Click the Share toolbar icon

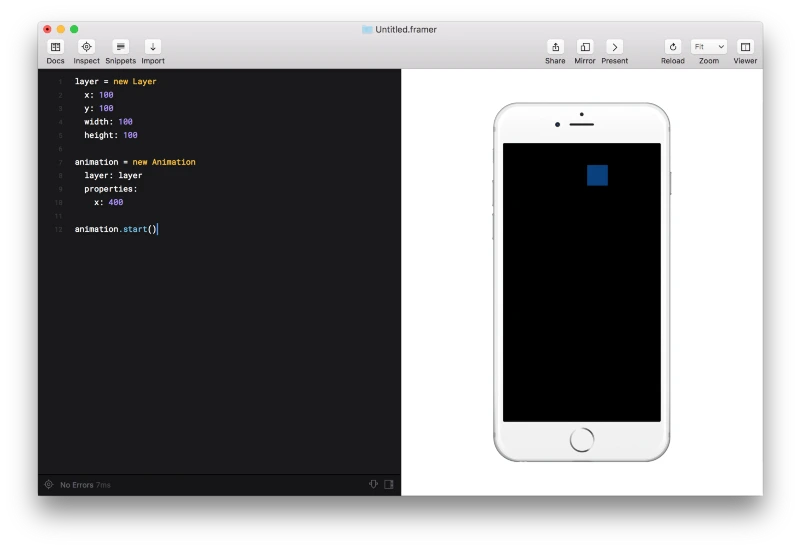555,47
